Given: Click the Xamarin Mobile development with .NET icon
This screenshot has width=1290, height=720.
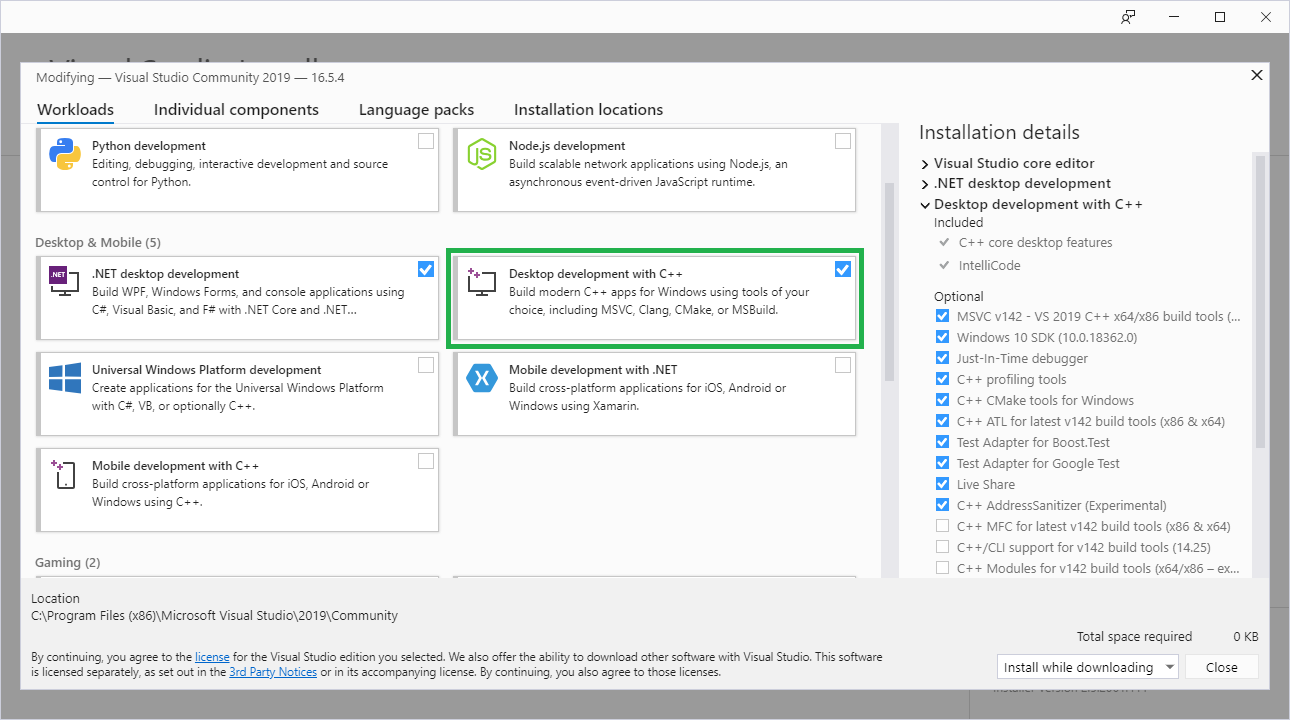Looking at the screenshot, I should (482, 378).
